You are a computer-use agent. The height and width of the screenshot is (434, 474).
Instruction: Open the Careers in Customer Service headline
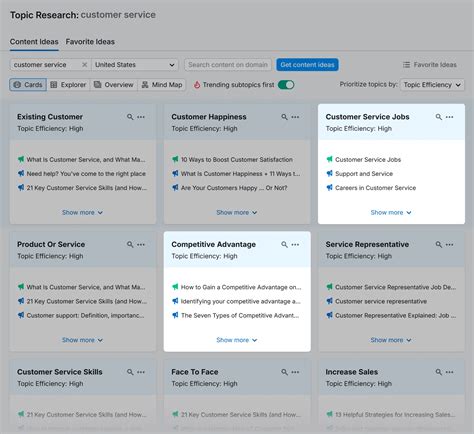pos(375,188)
